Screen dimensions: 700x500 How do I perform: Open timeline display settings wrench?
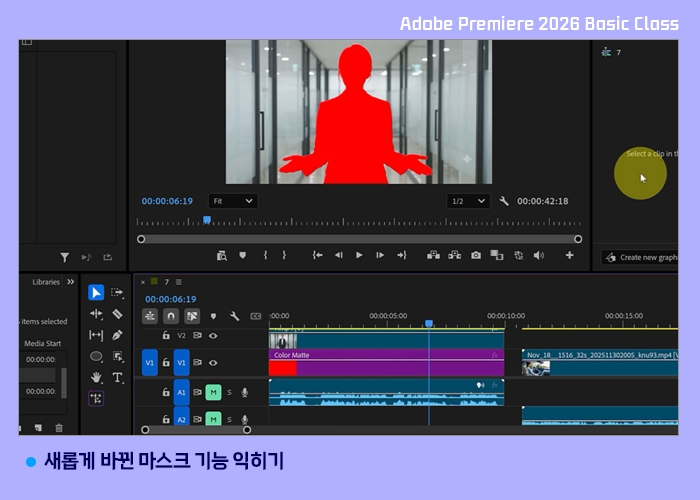coord(234,317)
